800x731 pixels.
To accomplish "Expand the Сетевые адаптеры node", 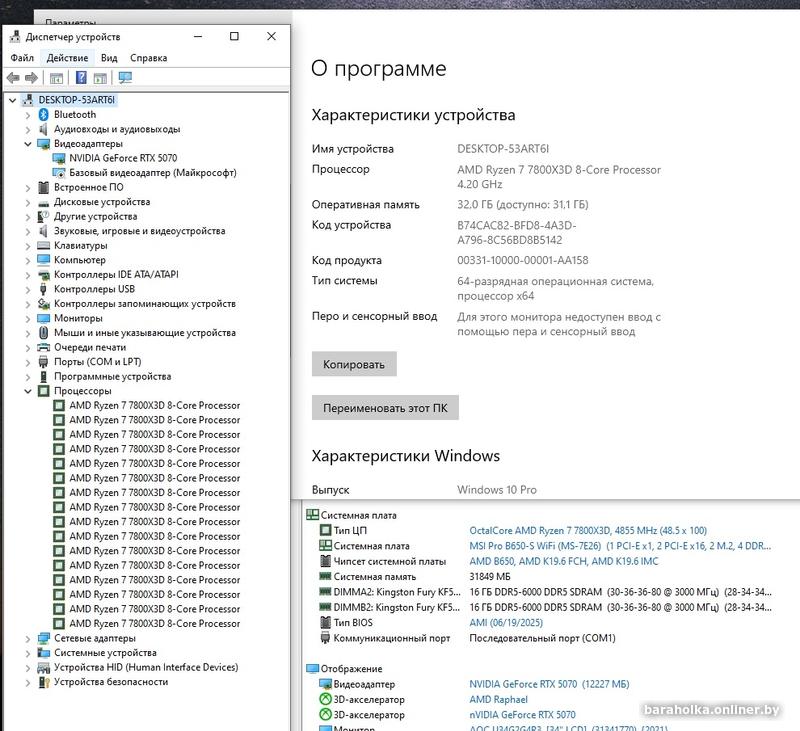I will pos(28,639).
